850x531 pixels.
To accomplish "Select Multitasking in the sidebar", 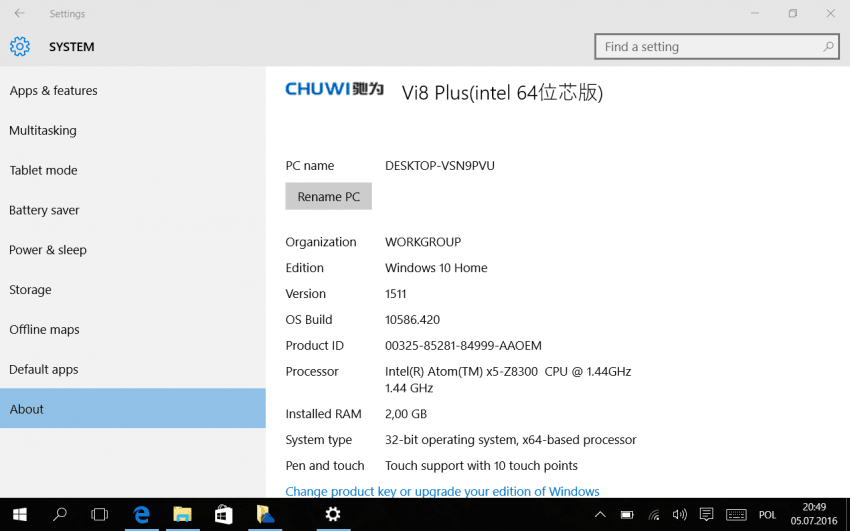I will [x=133, y=131].
